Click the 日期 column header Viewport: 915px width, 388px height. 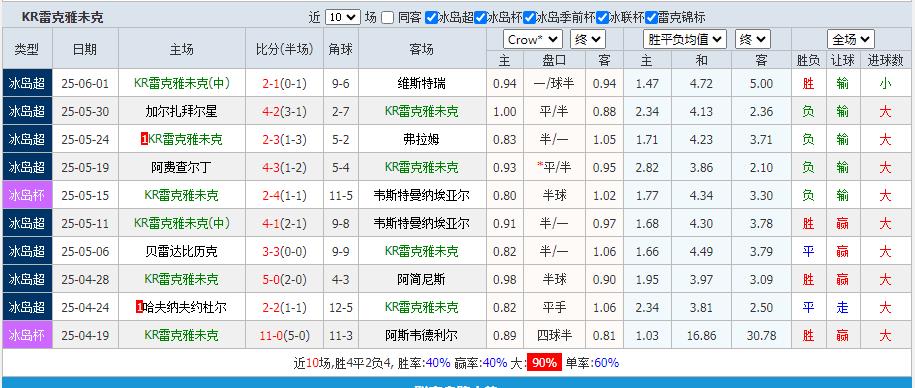click(x=85, y=49)
